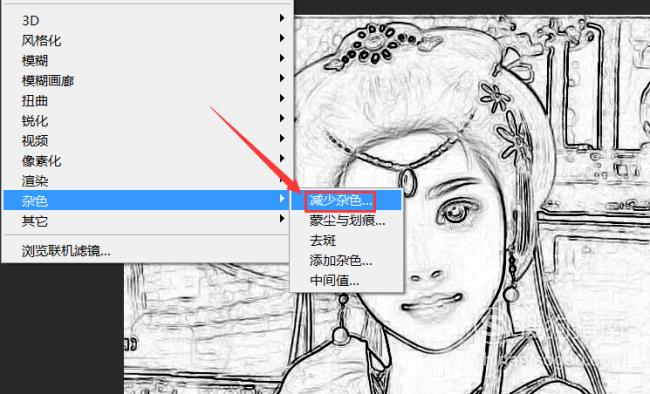Choose 减少杂色... in the submenu
The image size is (650, 394).
coord(347,201)
